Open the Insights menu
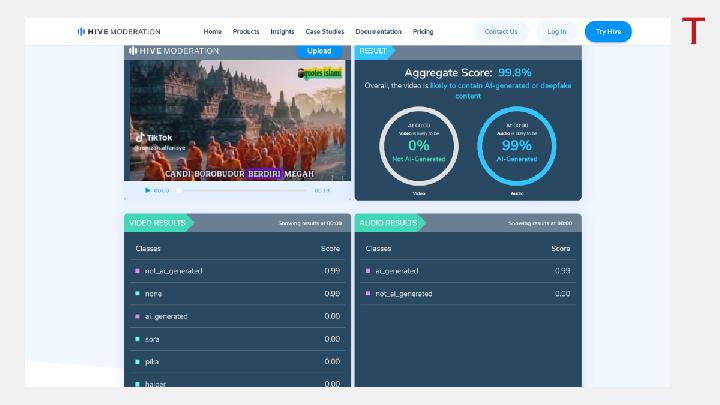This screenshot has height=405, width=720. pos(282,31)
